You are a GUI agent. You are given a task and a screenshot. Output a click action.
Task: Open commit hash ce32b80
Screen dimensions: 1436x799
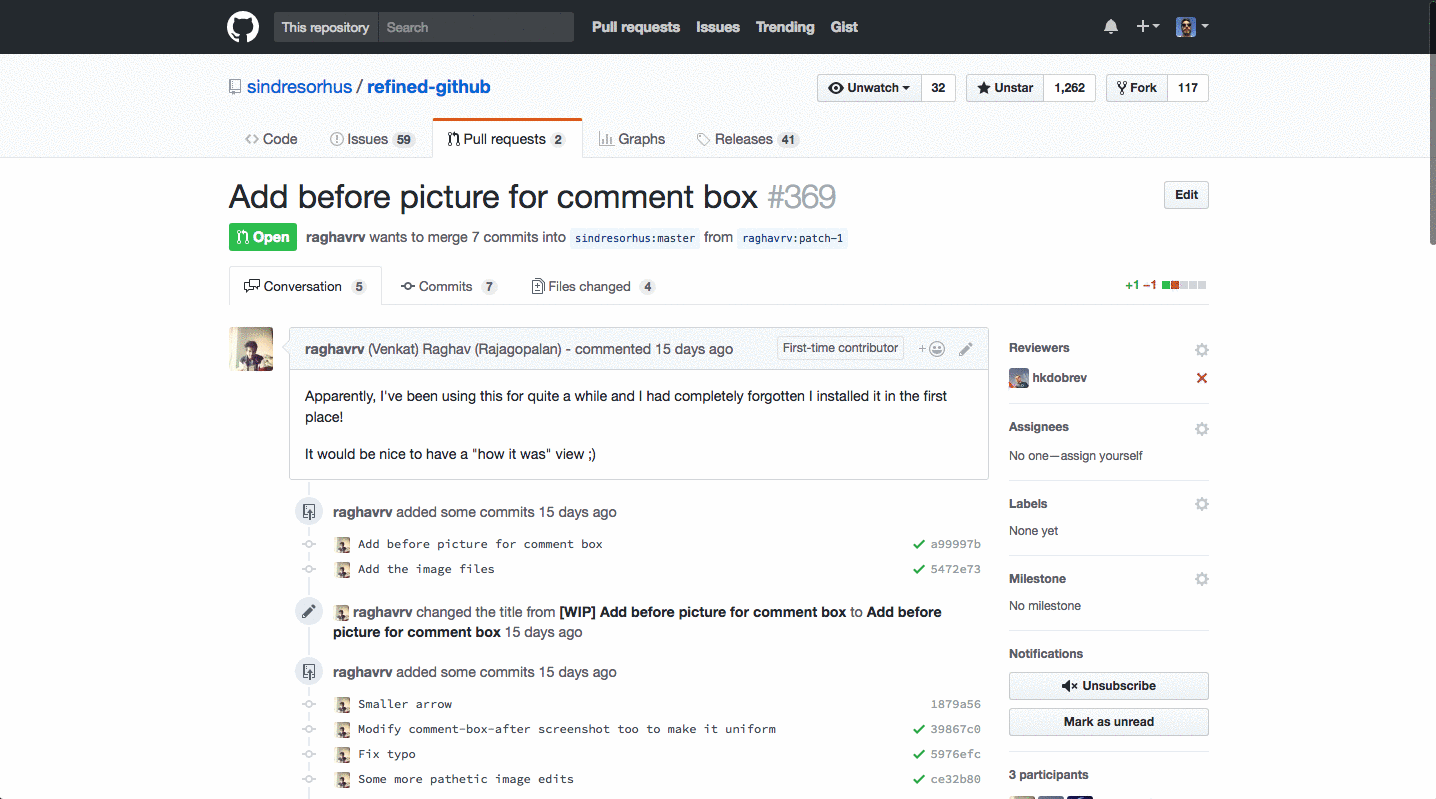click(955, 779)
